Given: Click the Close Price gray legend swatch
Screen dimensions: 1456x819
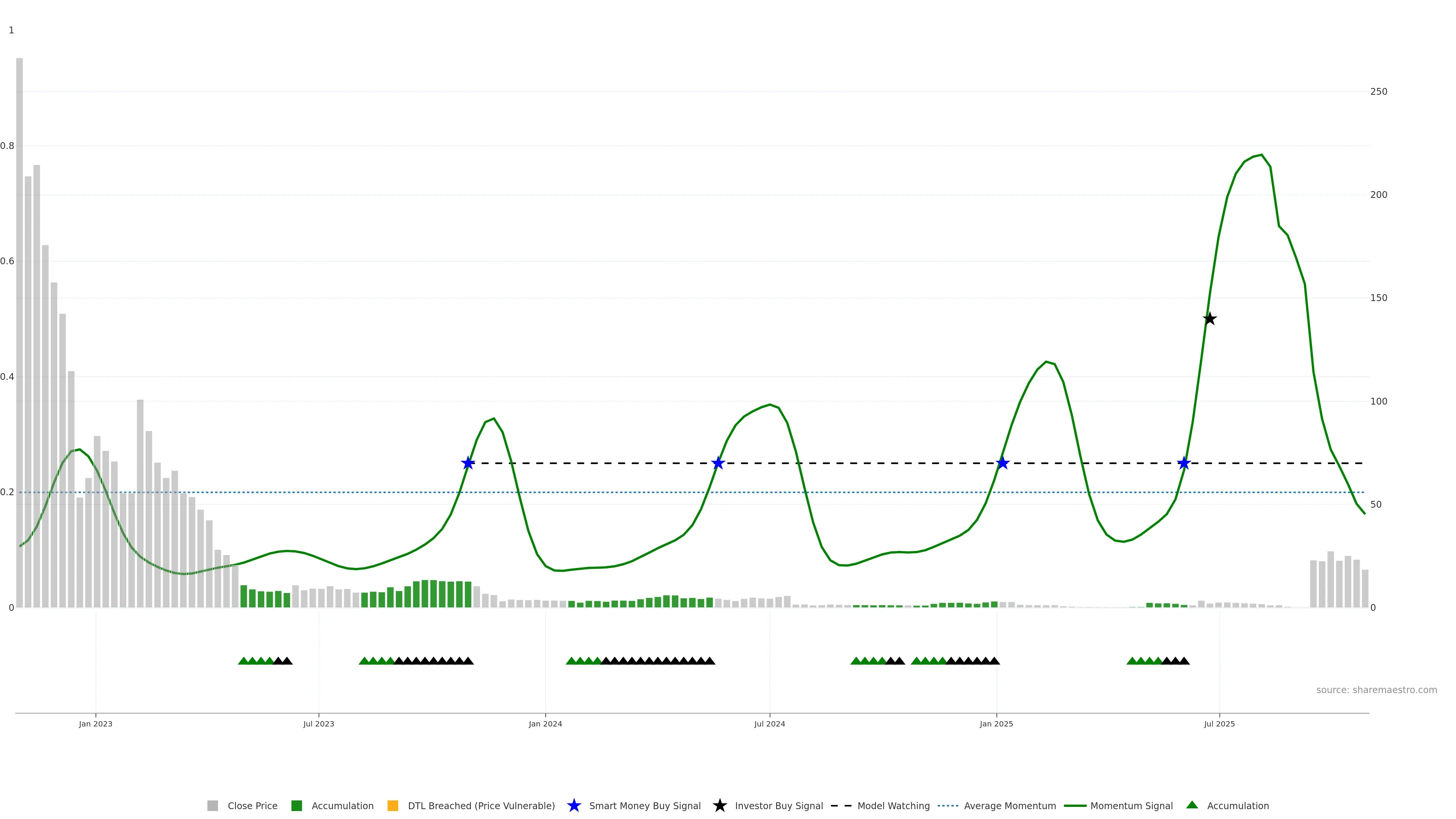Looking at the screenshot, I should (x=212, y=805).
